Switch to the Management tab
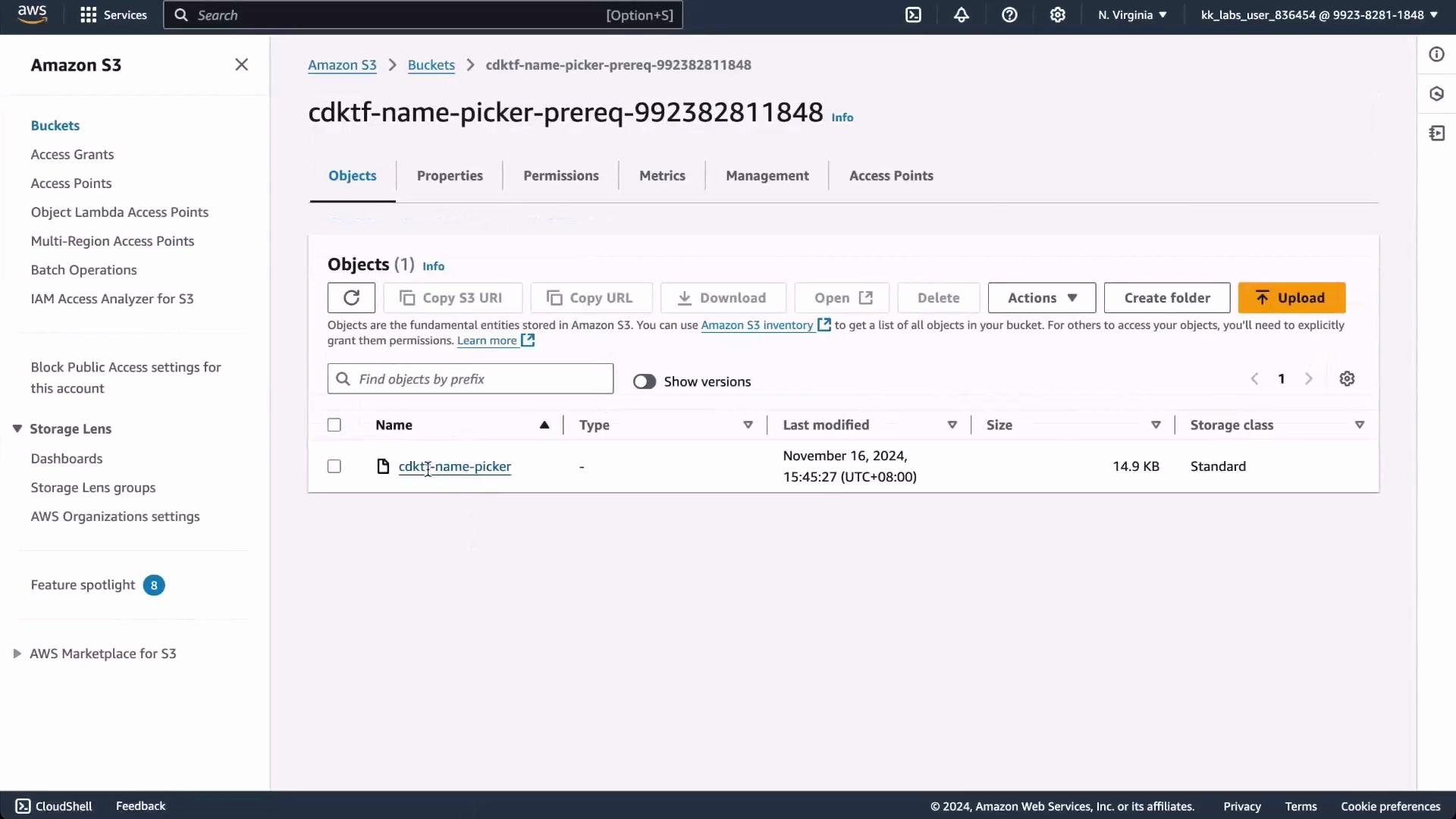The height and width of the screenshot is (819, 1456). (x=767, y=176)
